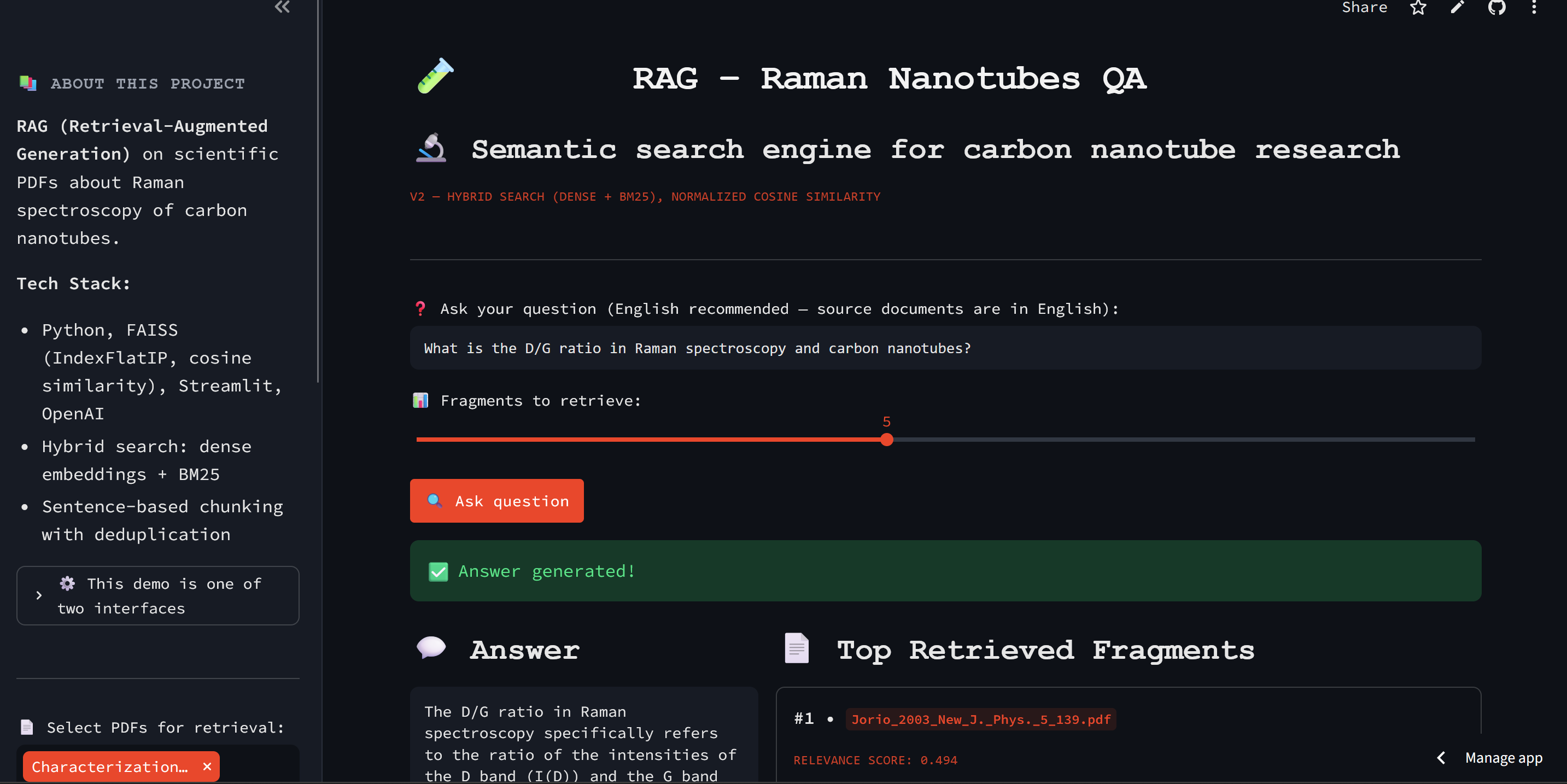Click the red question mark icon
The image size is (1567, 784).
pos(420,308)
